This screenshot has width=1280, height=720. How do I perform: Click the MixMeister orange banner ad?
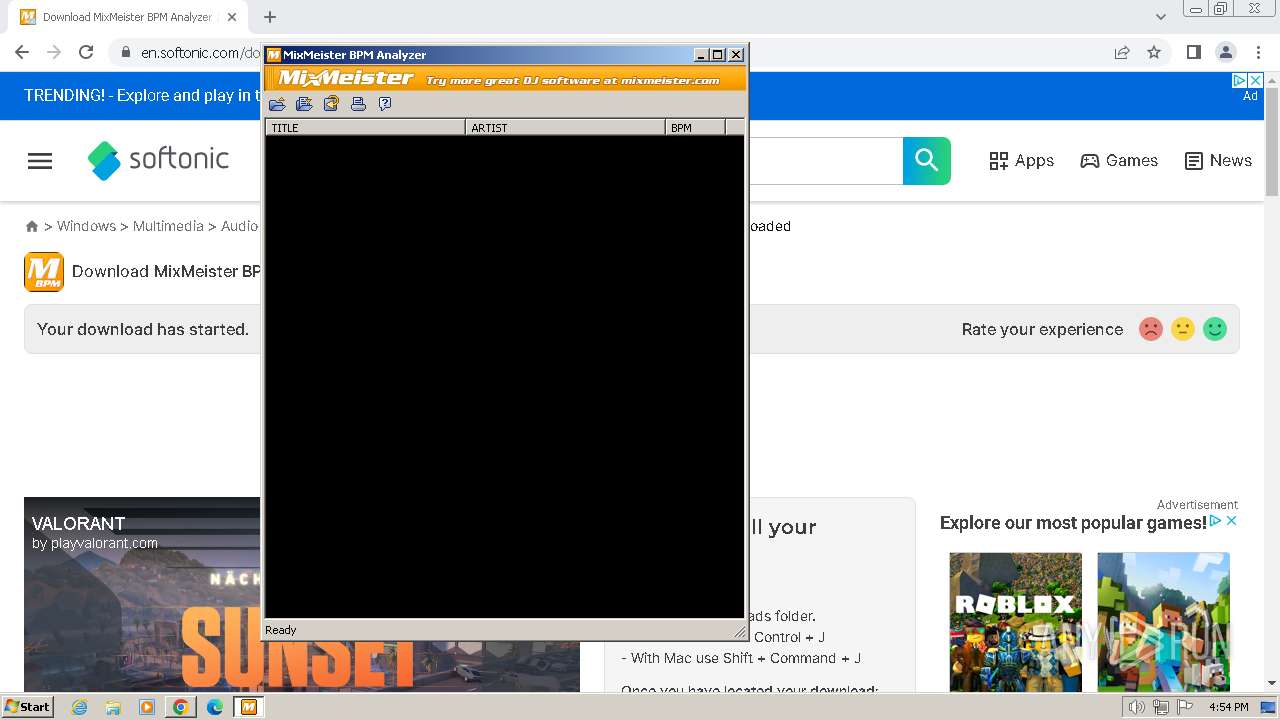pyautogui.click(x=506, y=79)
